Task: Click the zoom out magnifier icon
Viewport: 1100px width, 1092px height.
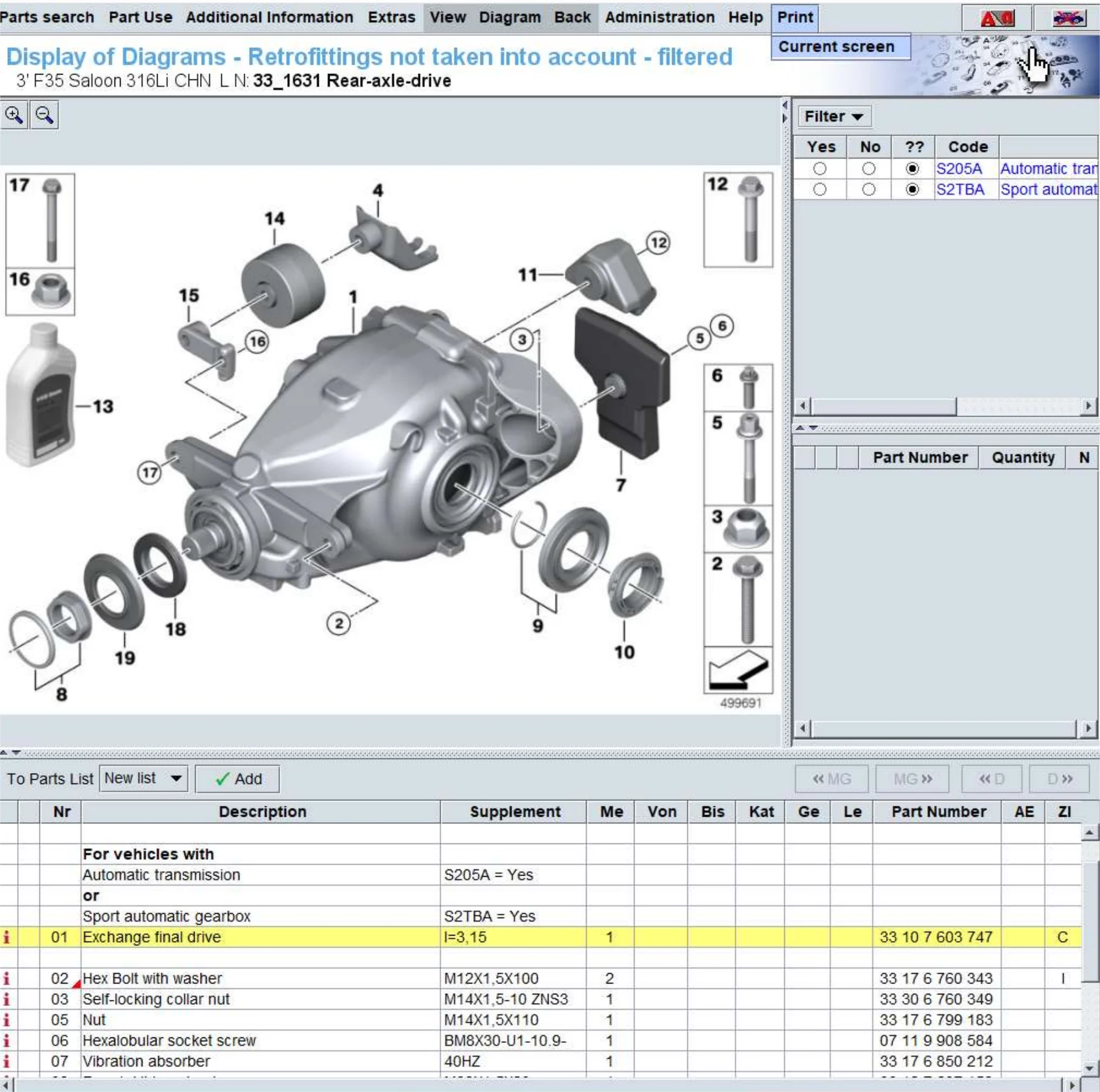Action: coord(44,115)
